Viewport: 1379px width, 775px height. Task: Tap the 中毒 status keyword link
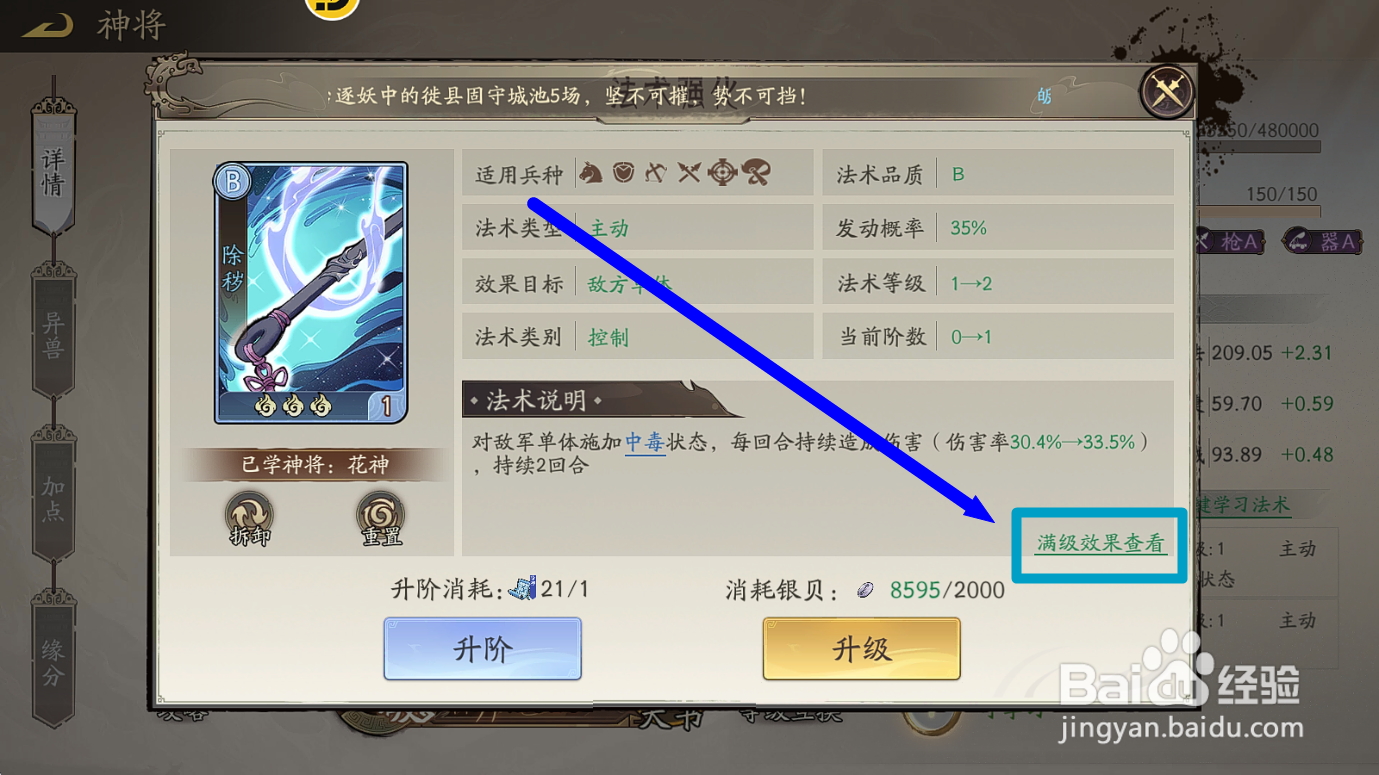645,441
